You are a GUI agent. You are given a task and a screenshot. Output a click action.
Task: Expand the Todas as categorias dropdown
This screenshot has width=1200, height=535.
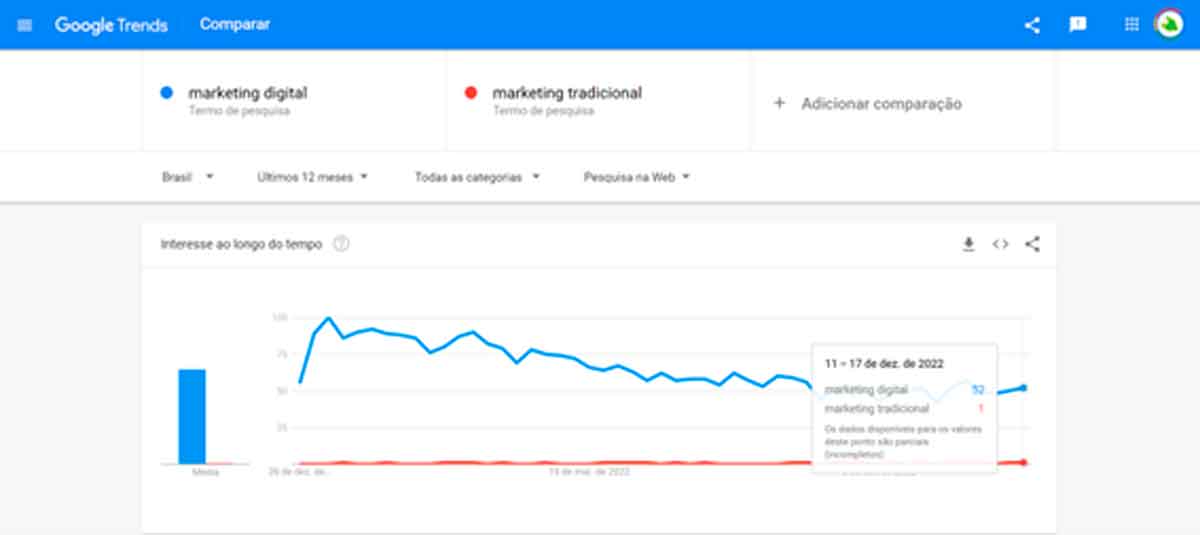pyautogui.click(x=478, y=177)
